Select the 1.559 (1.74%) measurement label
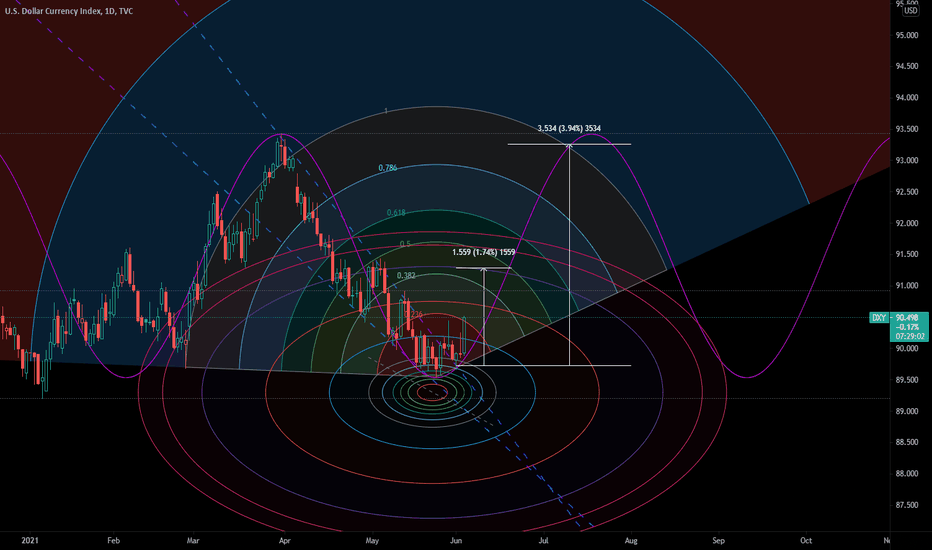The width and height of the screenshot is (932, 550). click(x=483, y=252)
